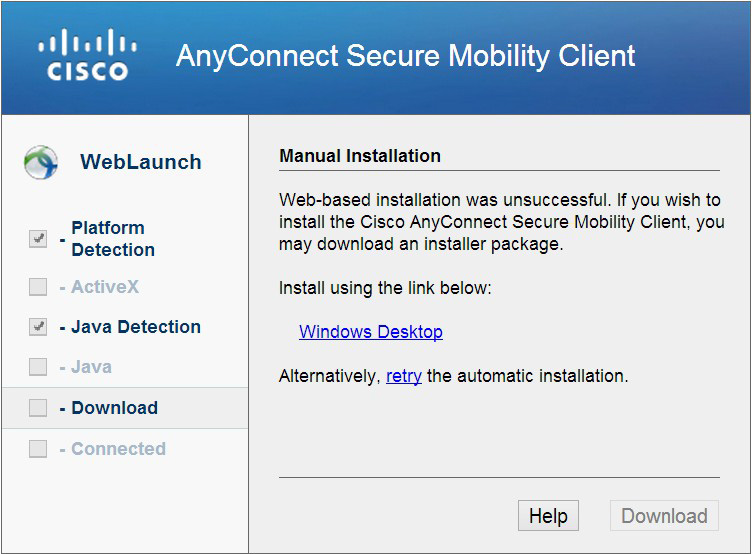Click the WebLaunch globe icon
This screenshot has width=752, height=554.
tap(41, 162)
